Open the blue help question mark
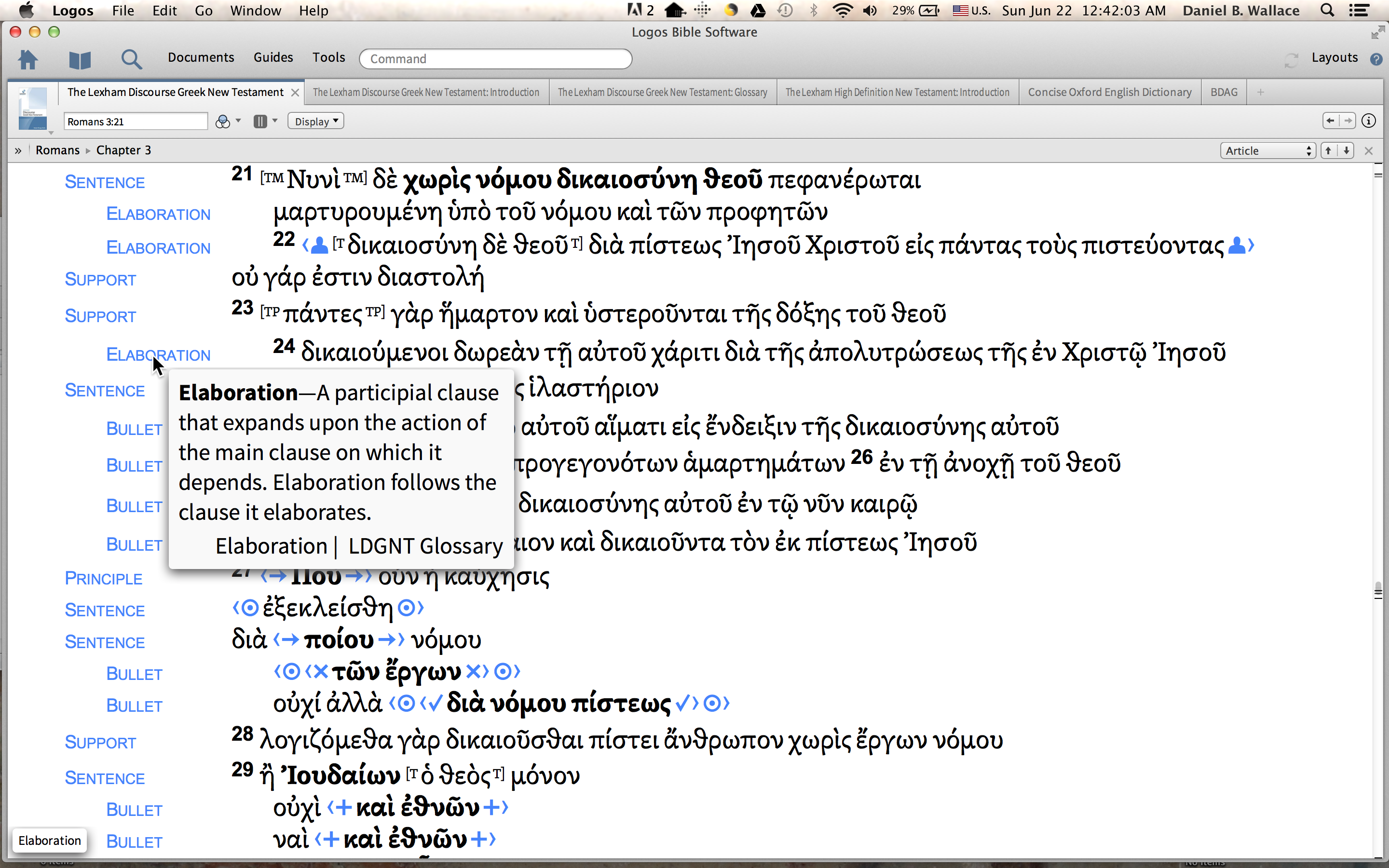 (1376, 59)
